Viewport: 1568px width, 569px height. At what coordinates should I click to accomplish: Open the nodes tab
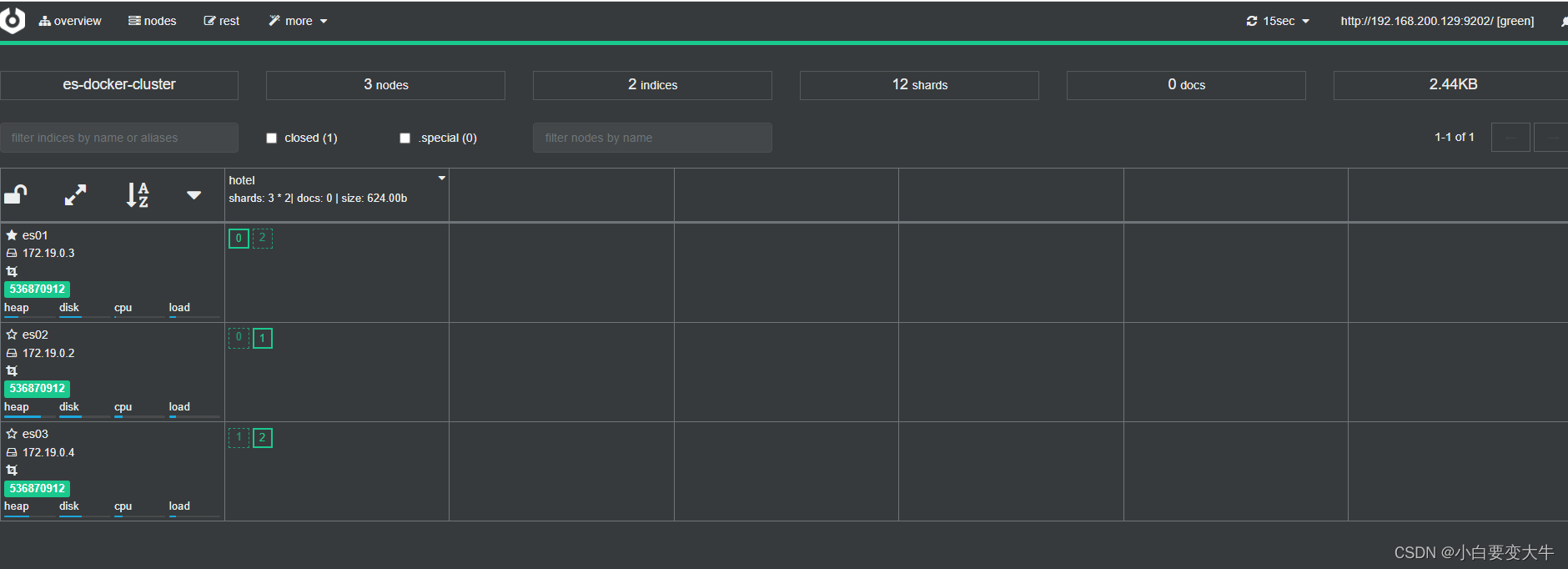pos(152,21)
